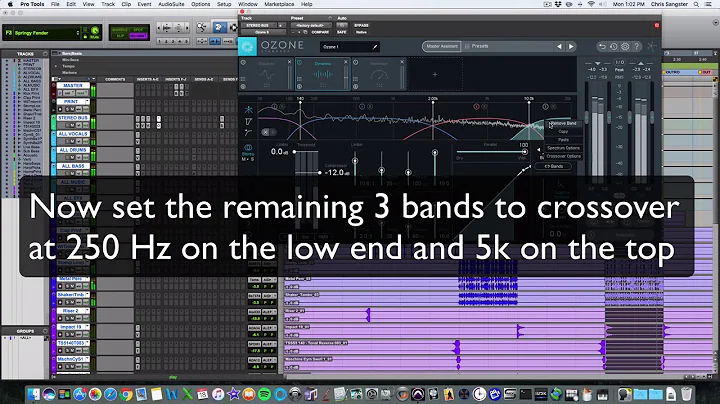Open the Tracks list popup menu
The width and height of the screenshot is (720, 404).
tap(45, 54)
